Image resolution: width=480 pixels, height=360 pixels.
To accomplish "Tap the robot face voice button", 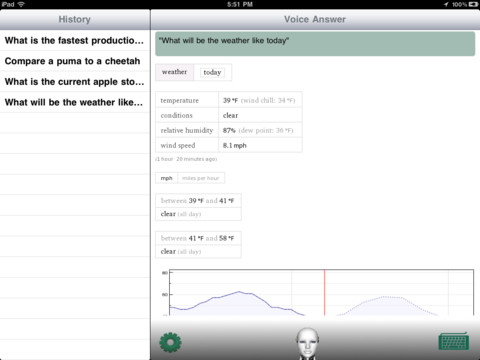I will (307, 343).
